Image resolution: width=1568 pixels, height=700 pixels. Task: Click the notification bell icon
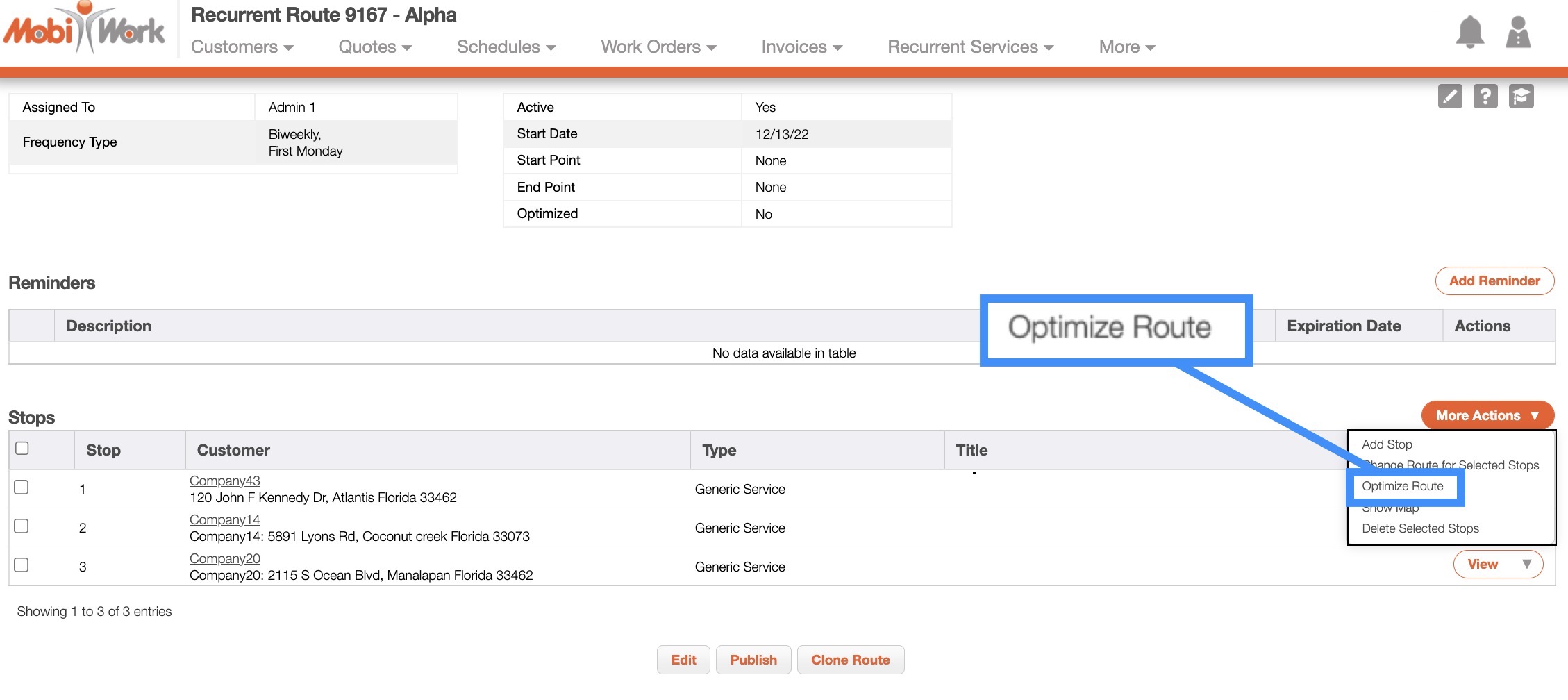[1469, 32]
